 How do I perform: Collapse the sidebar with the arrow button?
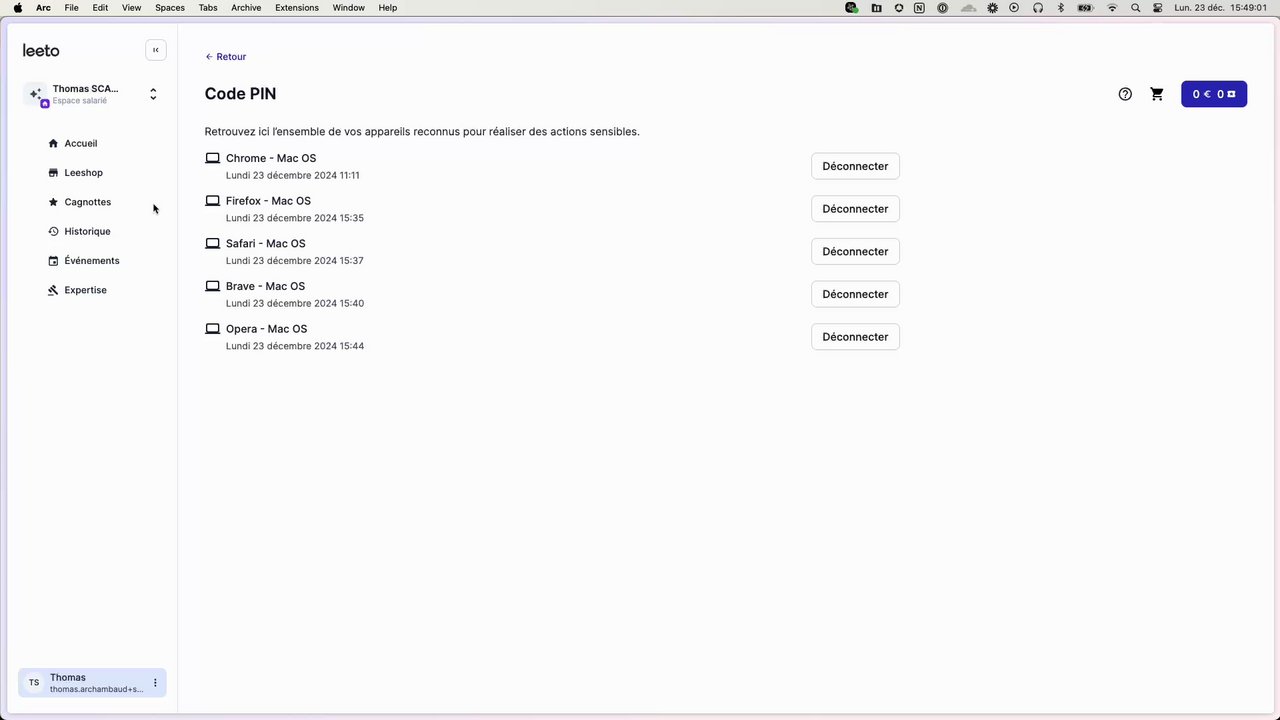point(155,50)
